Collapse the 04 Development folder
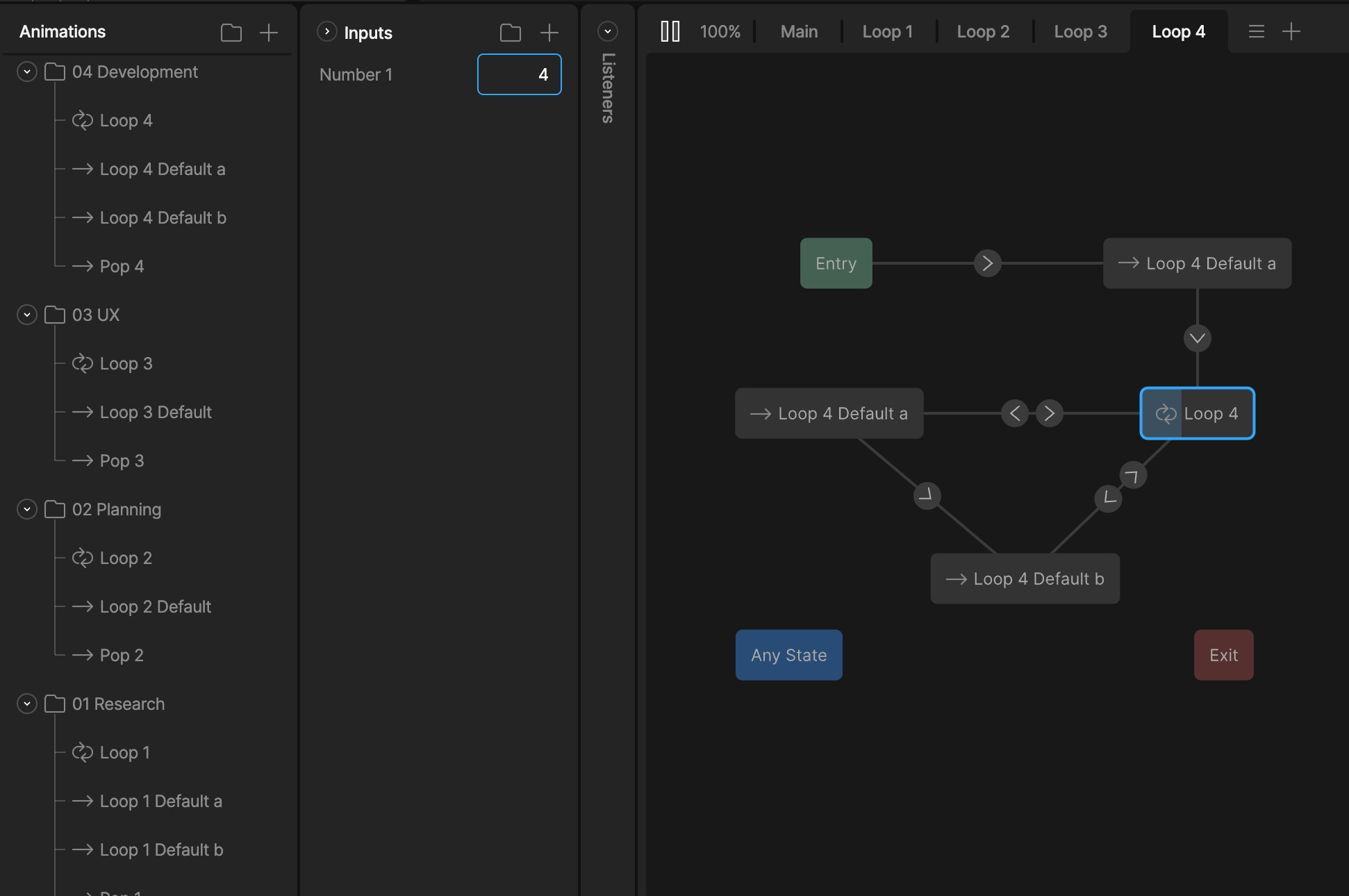The width and height of the screenshot is (1349, 896). point(27,72)
